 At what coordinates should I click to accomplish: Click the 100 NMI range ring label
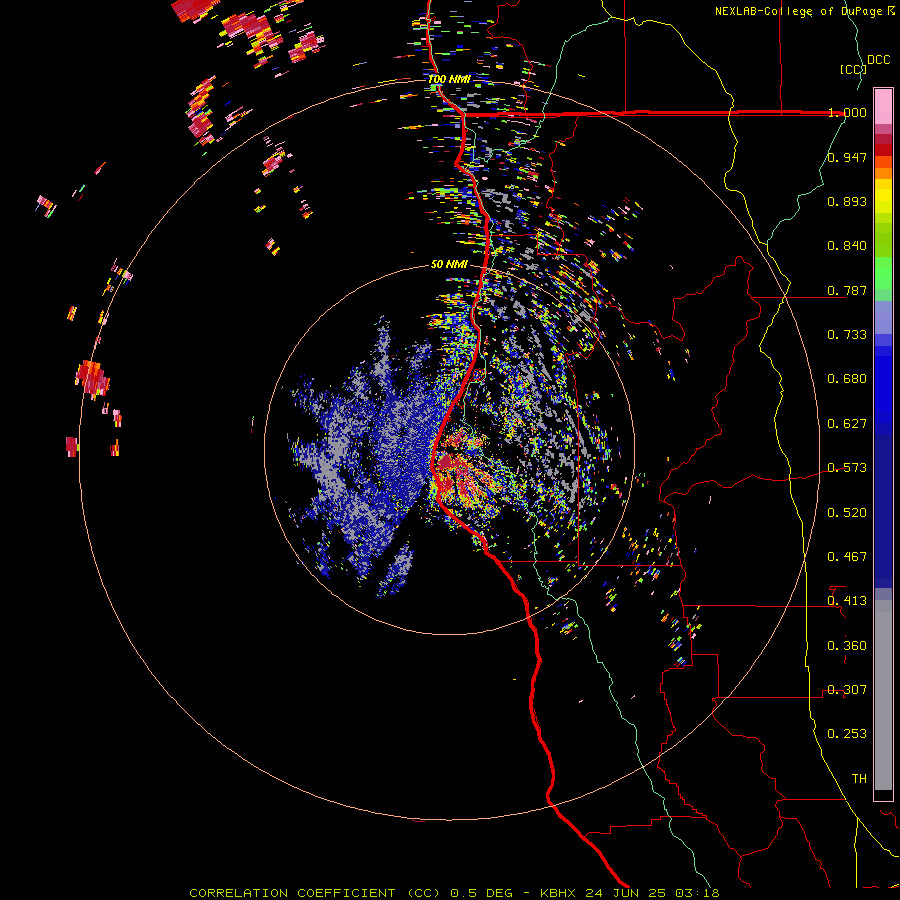coord(449,79)
